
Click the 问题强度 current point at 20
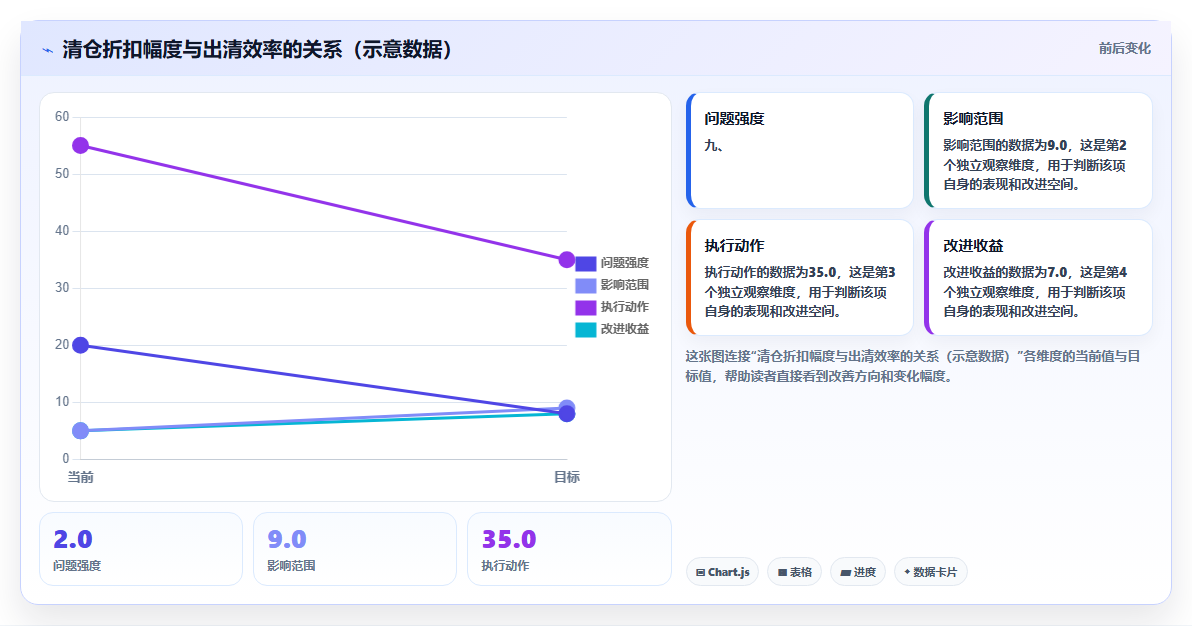click(x=81, y=345)
